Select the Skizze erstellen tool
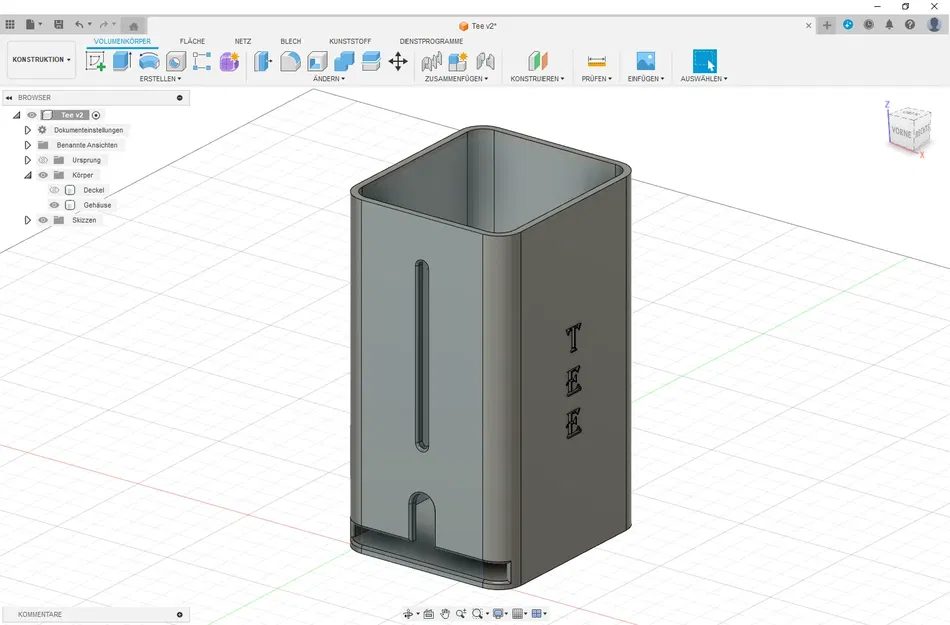Image resolution: width=950 pixels, height=625 pixels. tap(96, 60)
